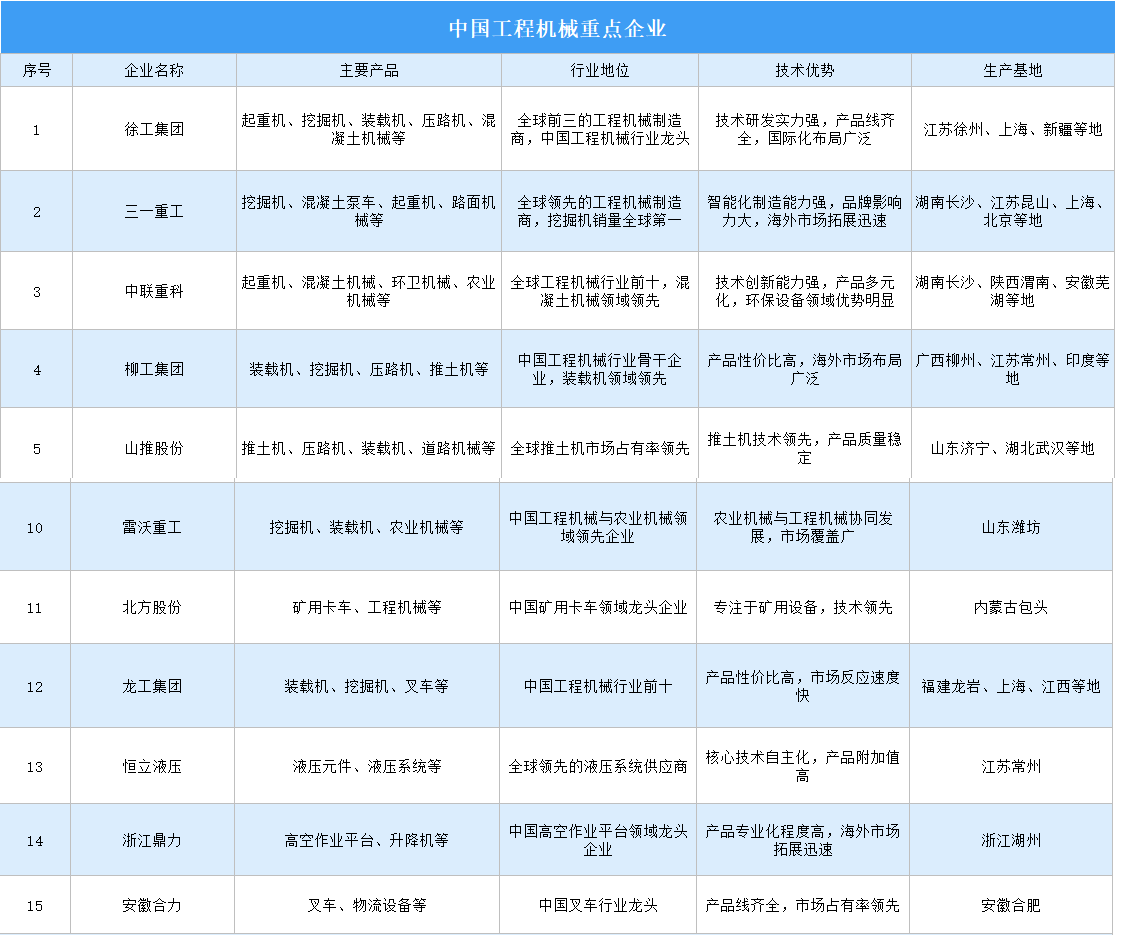Click cell 全球领先的液压系统供应商
The height and width of the screenshot is (936, 1124).
598,767
